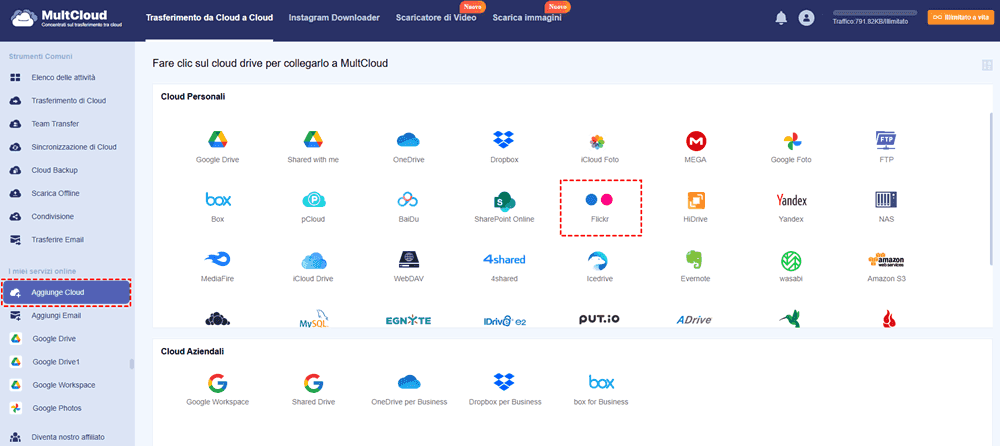This screenshot has height=446, width=1000.
Task: Click the sidebar scrollbar handle
Action: pos(132,364)
